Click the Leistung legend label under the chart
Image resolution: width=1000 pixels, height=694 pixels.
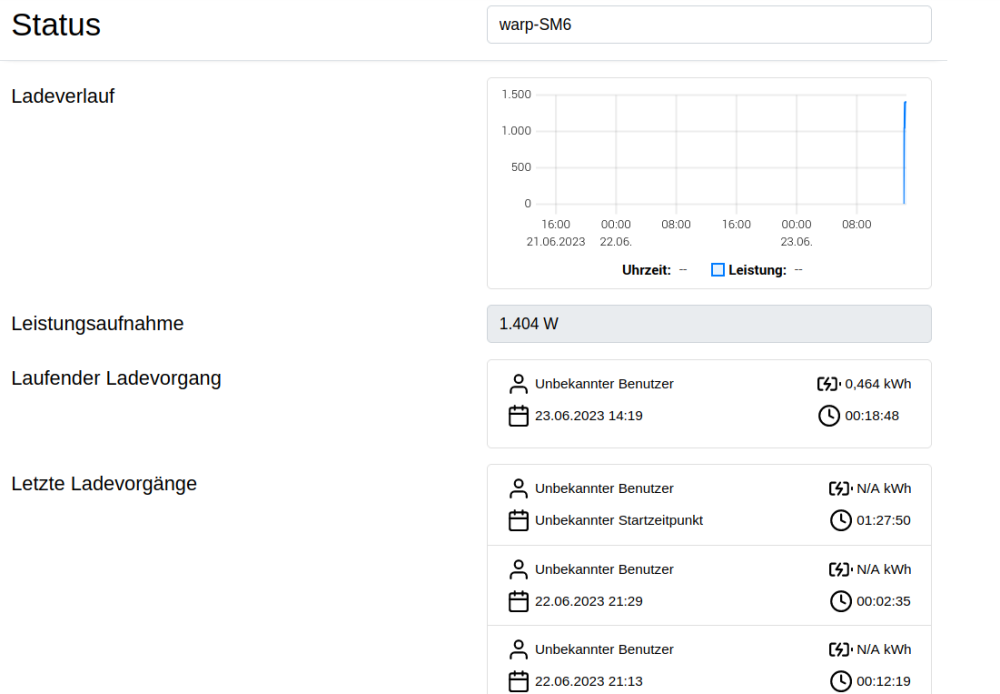[757, 270]
